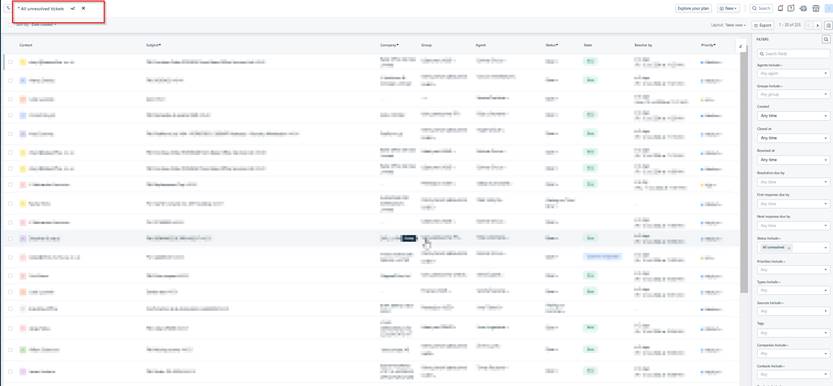The height and width of the screenshot is (386, 833).
Task: Open the marketplace apps icon
Action: [815, 8]
